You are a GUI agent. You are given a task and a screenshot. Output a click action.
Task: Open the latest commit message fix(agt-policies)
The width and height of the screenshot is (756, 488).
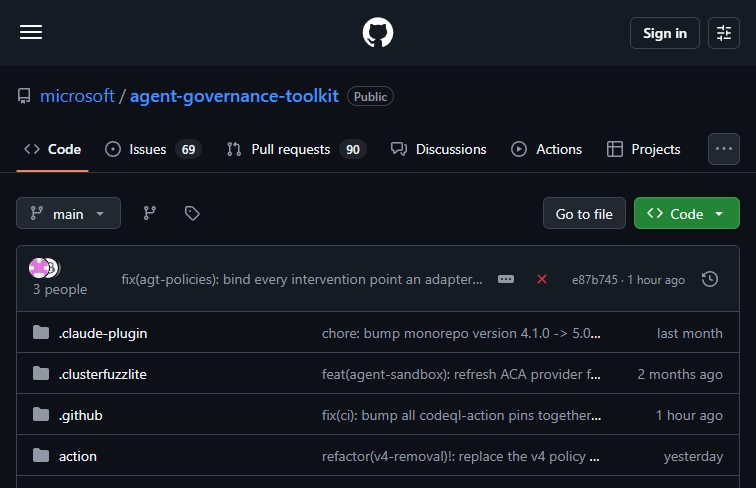pyautogui.click(x=302, y=280)
